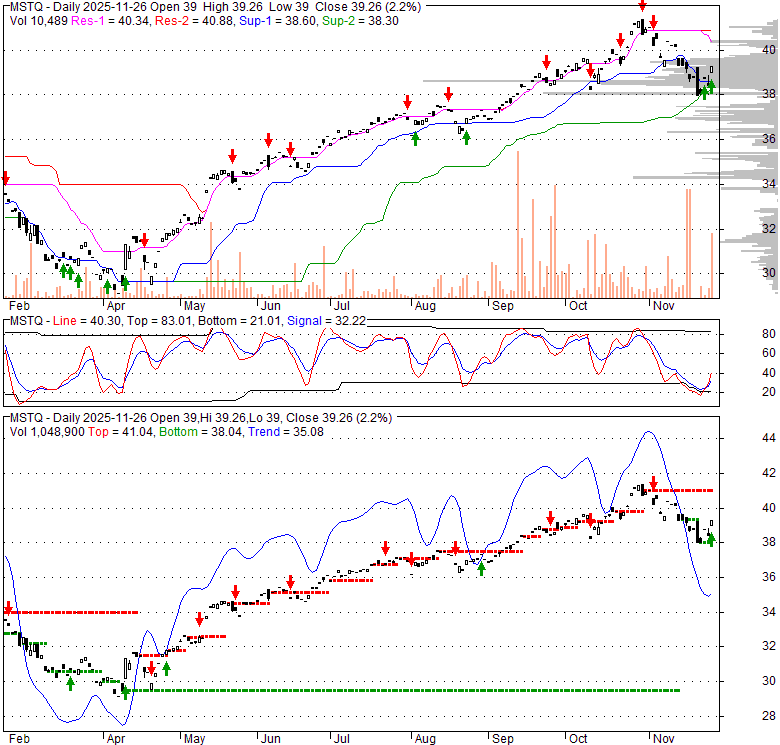780x745 pixels.
Task: Click the tallest volume bar in September
Action: tap(517, 223)
